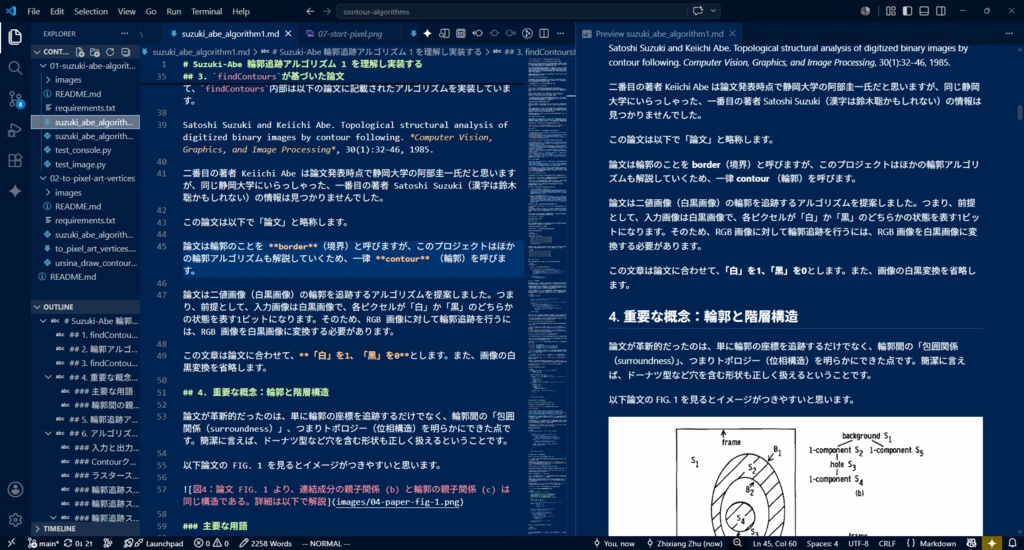The height and width of the screenshot is (550, 1024).
Task: Expand the TIMELINE section
Action: 37,528
